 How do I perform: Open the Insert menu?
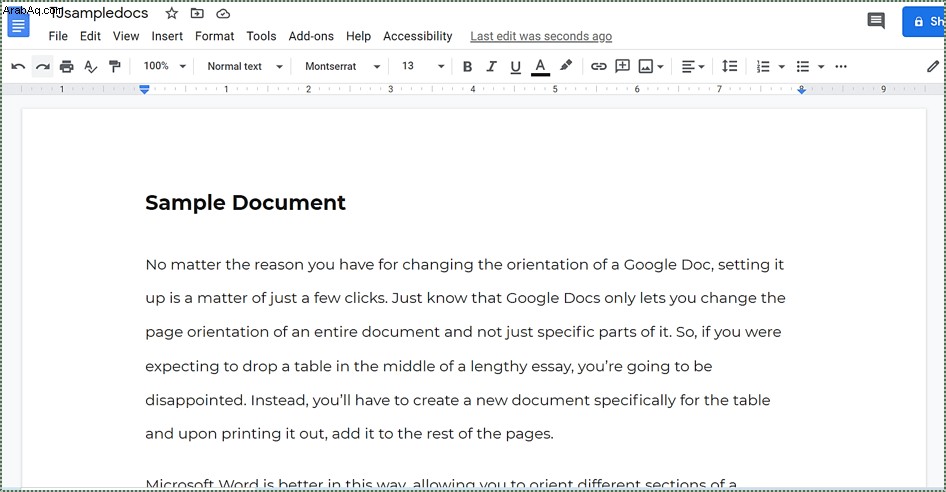coord(167,36)
